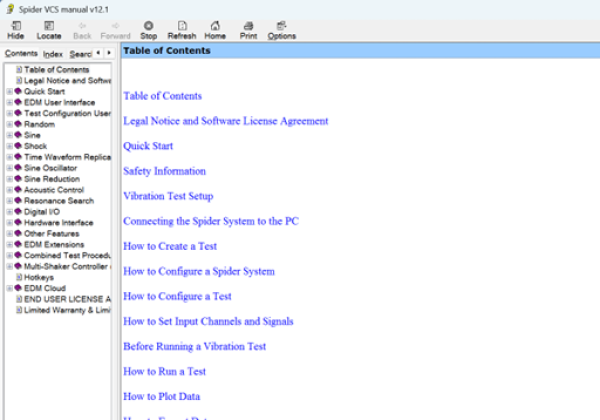Click the Hotkeys page icon in tree
Viewport: 600px width, 420px height.
[19, 277]
